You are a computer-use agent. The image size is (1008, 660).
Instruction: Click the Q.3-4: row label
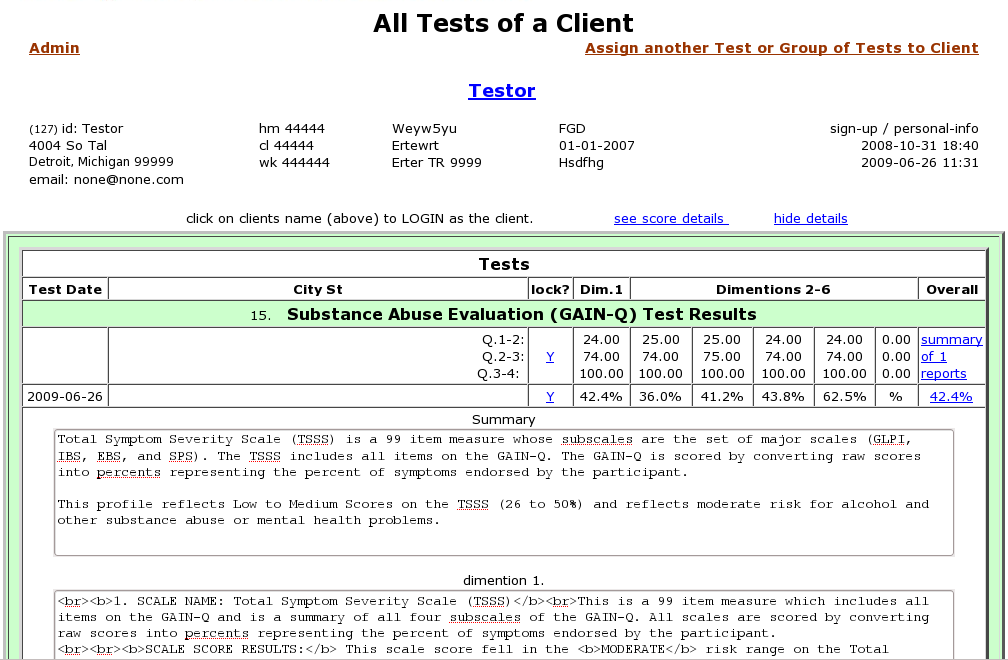(498, 373)
